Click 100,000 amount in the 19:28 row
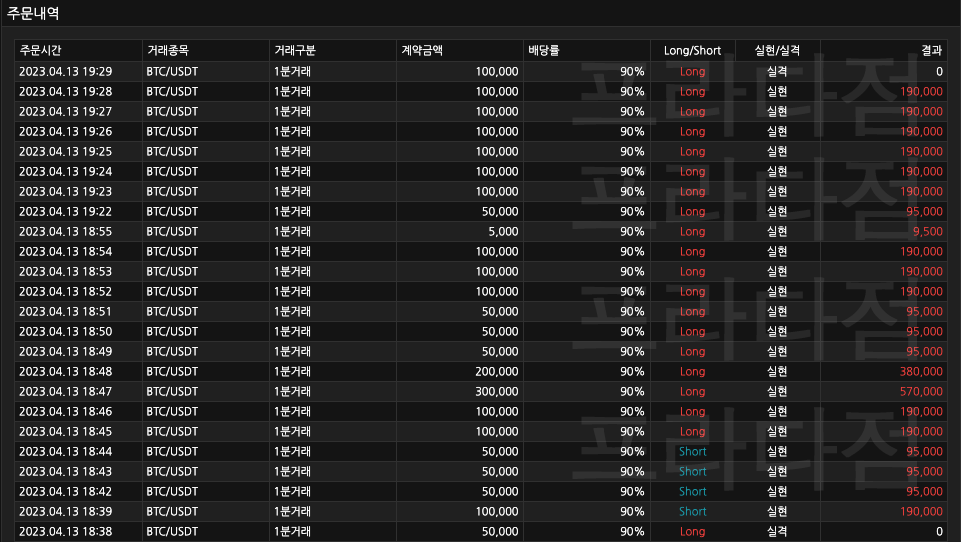Image resolution: width=961 pixels, height=542 pixels. coord(497,91)
